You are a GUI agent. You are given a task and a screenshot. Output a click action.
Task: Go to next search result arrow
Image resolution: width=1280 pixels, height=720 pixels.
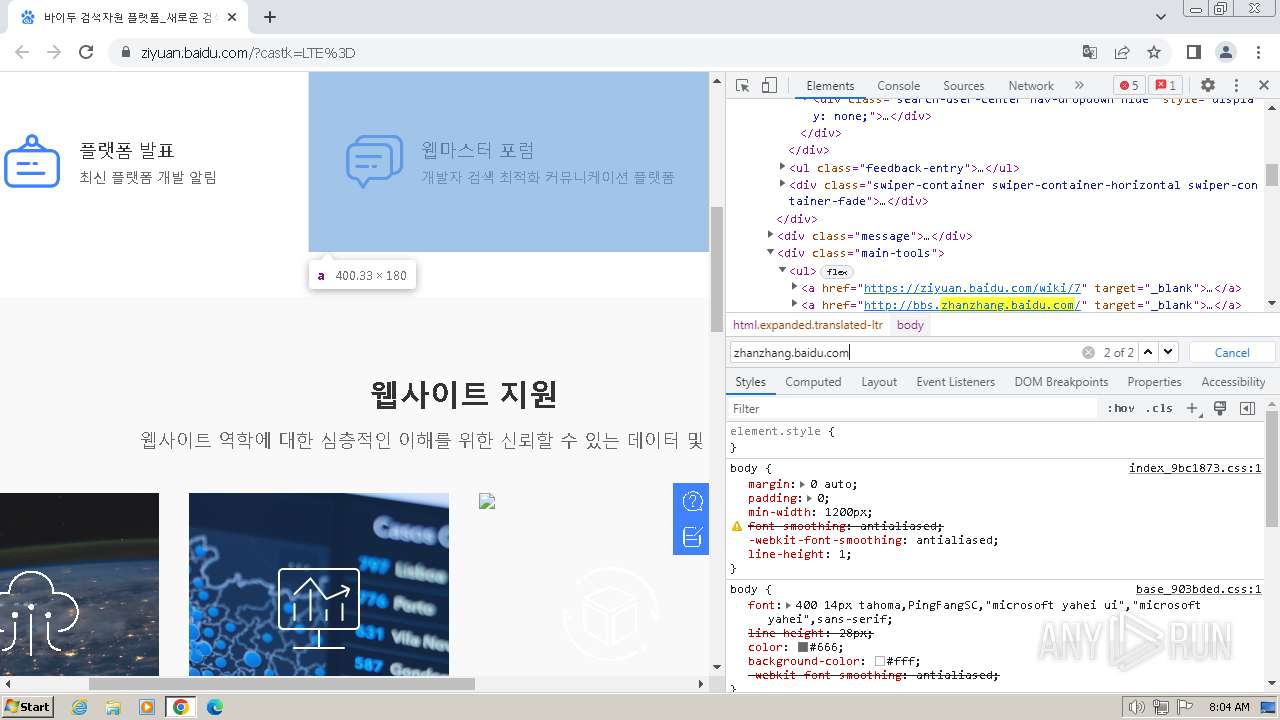click(1168, 352)
